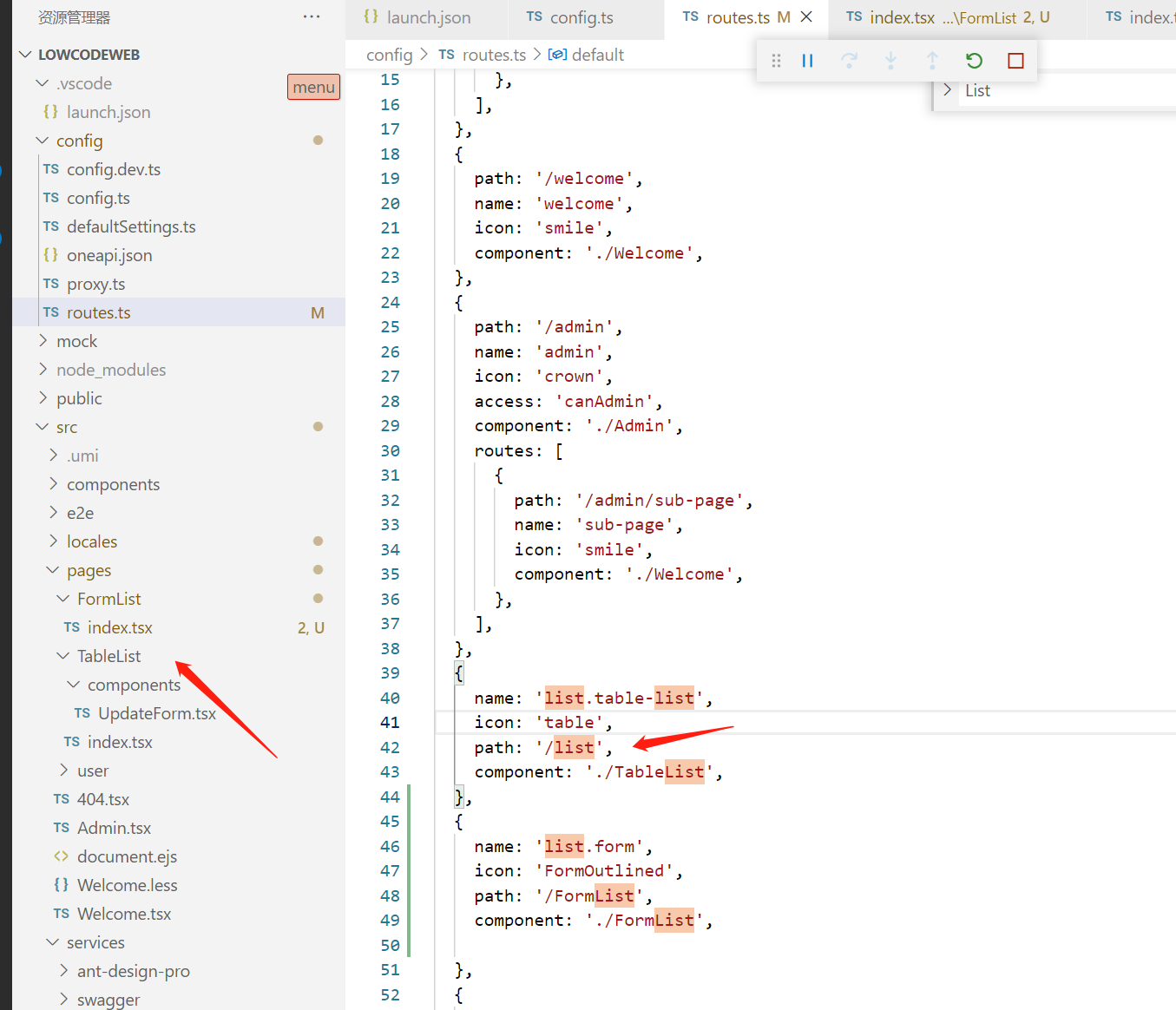This screenshot has width=1176, height=1010.
Task: Restart the debug session
Action: pyautogui.click(x=974, y=61)
